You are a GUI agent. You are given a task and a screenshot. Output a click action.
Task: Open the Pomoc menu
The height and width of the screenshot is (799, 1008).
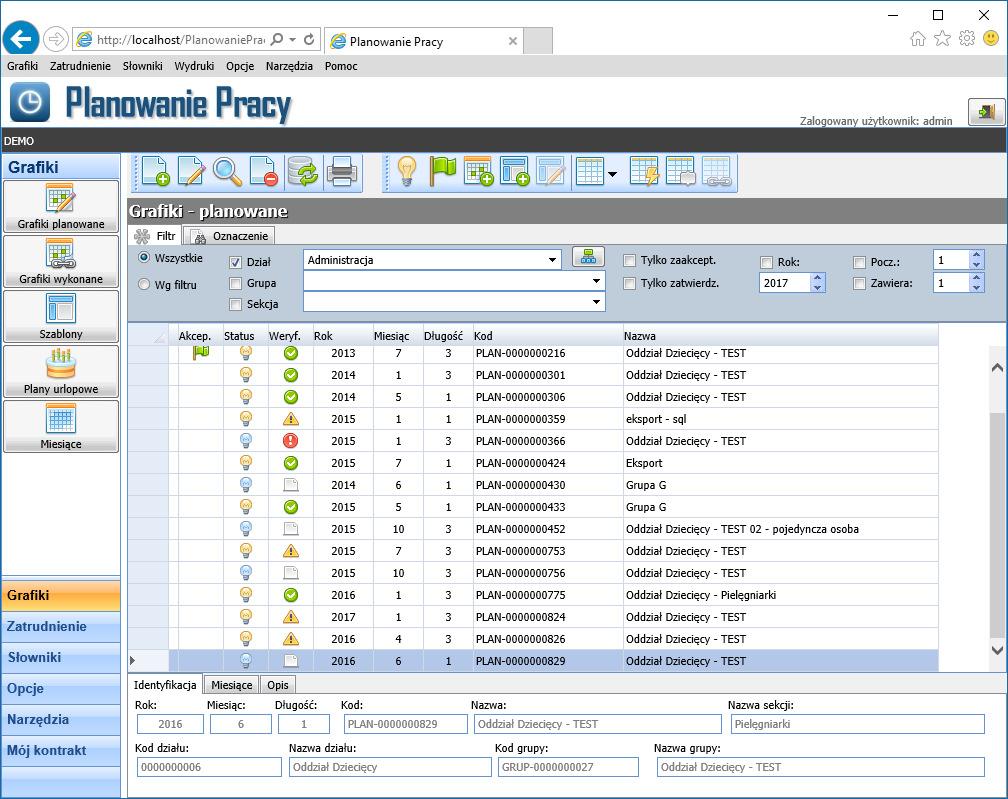(341, 66)
